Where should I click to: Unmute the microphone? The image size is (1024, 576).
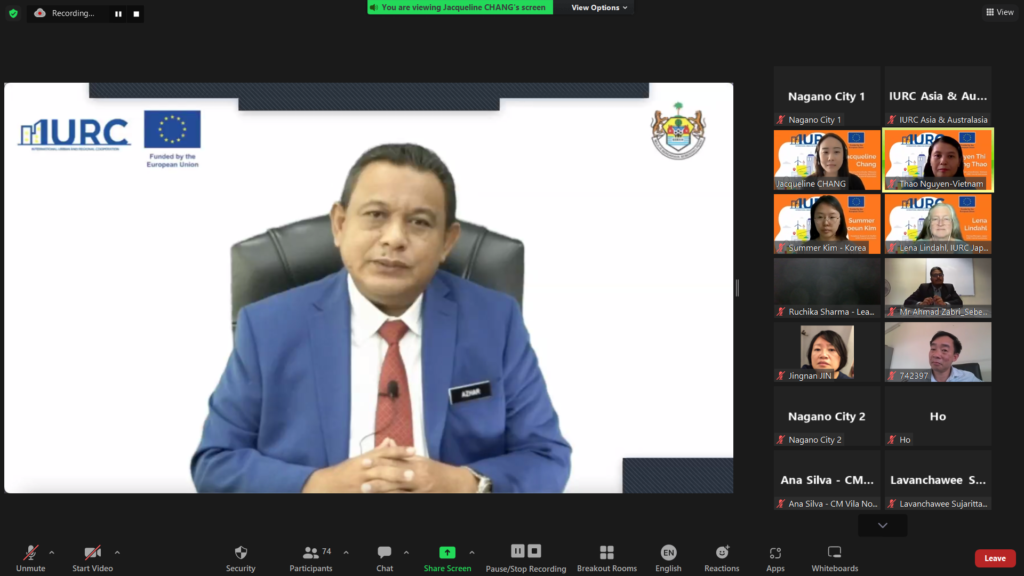[x=31, y=557]
